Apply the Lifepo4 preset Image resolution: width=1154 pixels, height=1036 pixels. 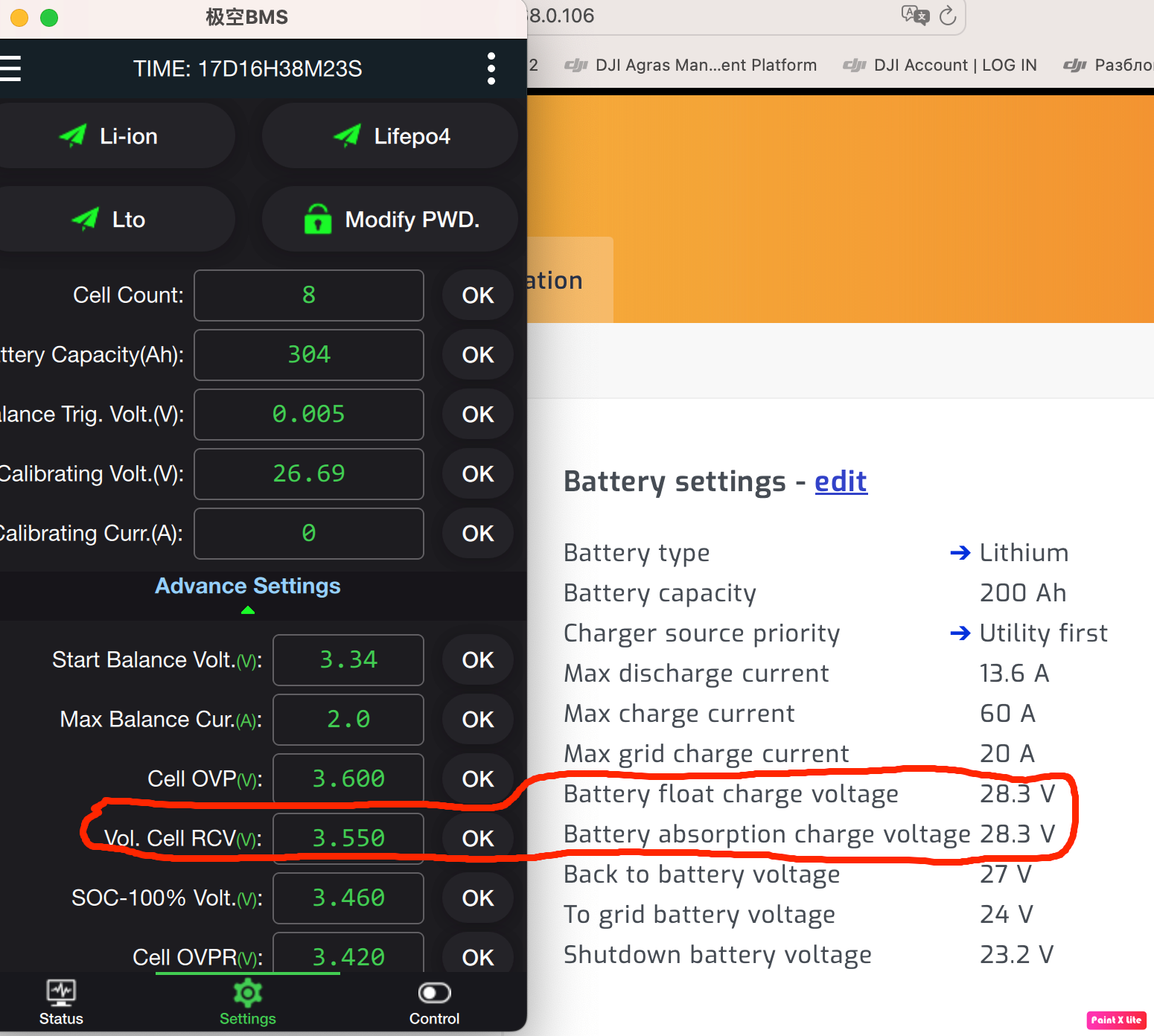click(x=390, y=136)
